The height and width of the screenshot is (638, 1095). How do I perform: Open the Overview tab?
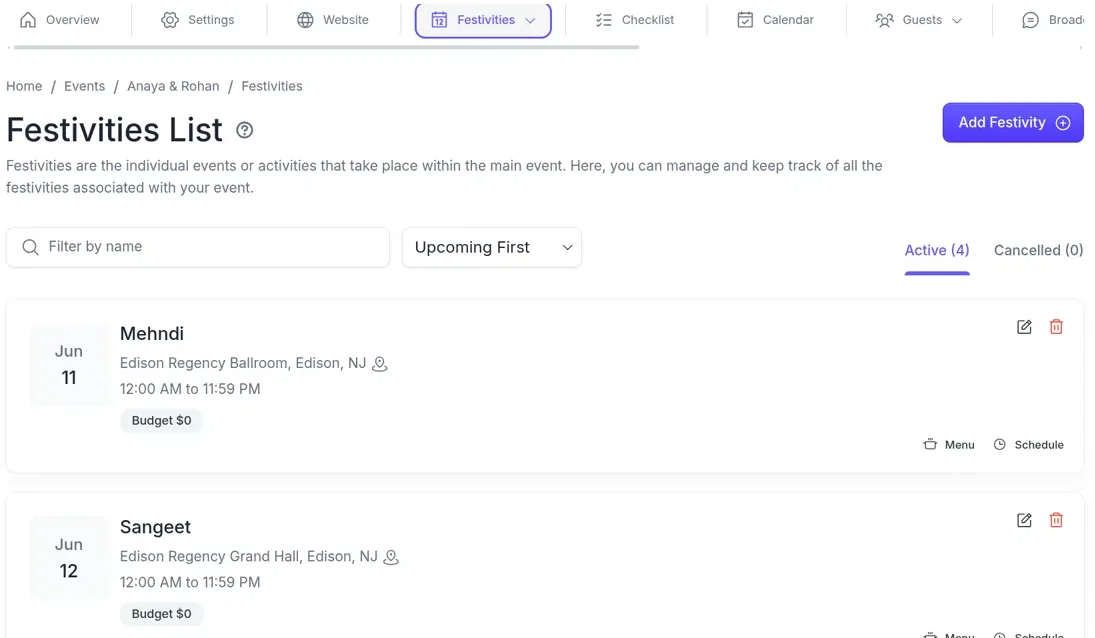59,20
